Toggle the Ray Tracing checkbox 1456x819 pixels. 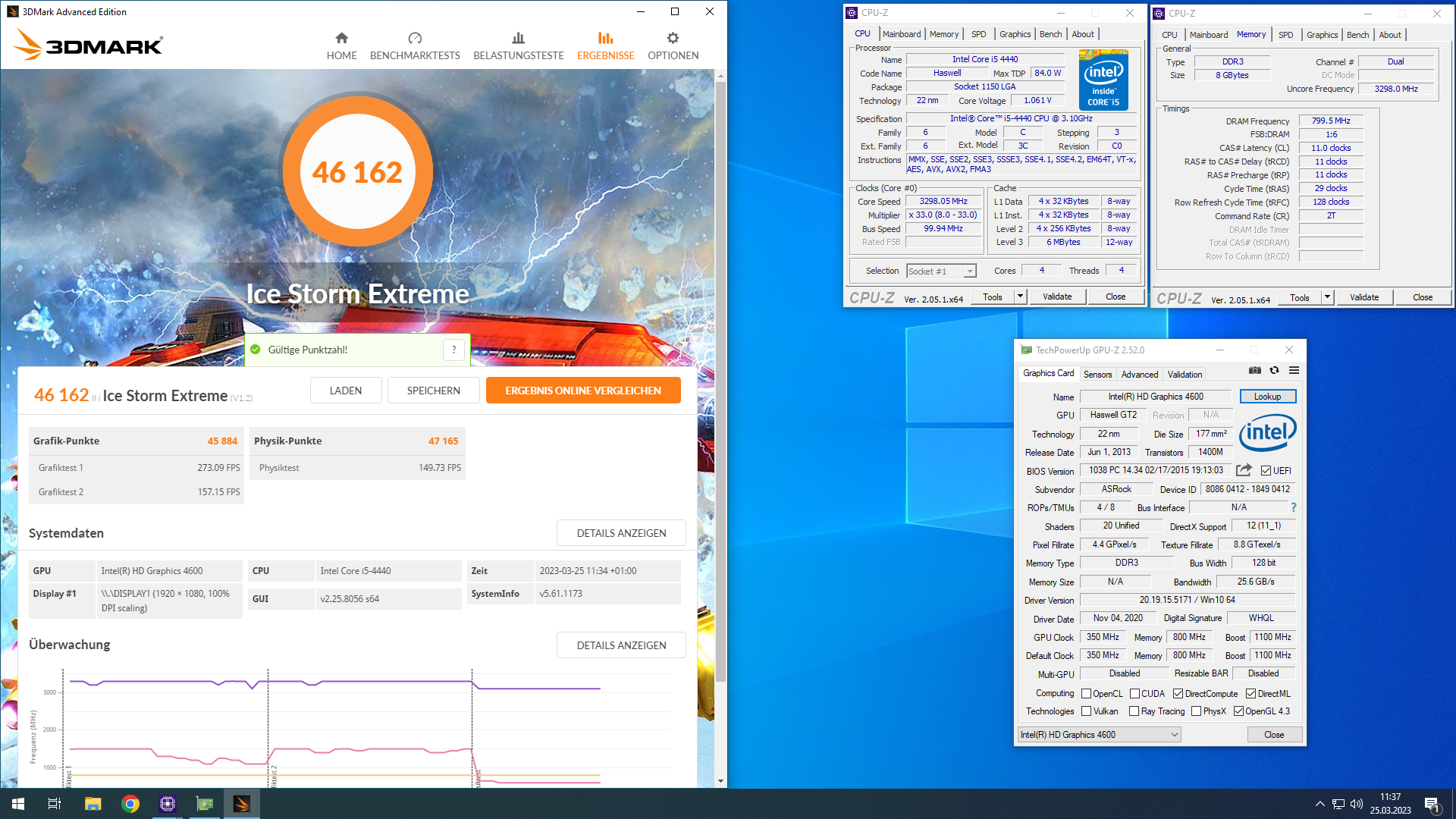[1134, 711]
